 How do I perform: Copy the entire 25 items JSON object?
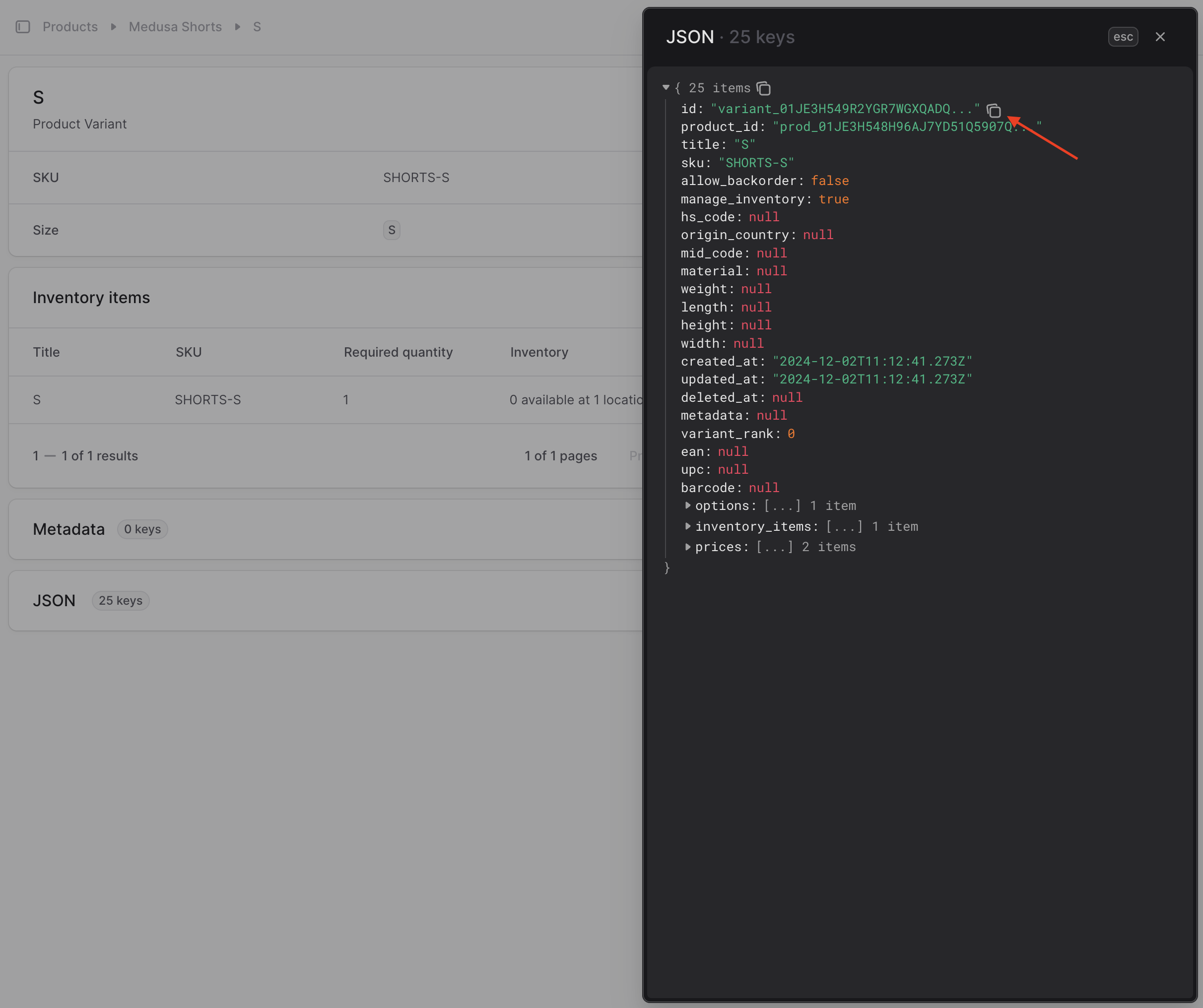pos(764,88)
